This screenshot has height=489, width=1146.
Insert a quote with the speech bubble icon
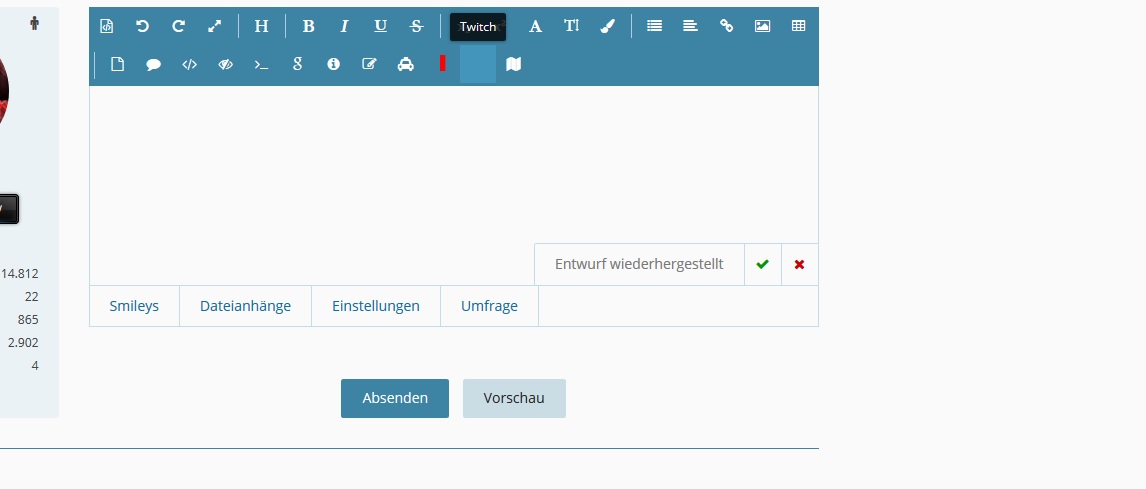(153, 64)
